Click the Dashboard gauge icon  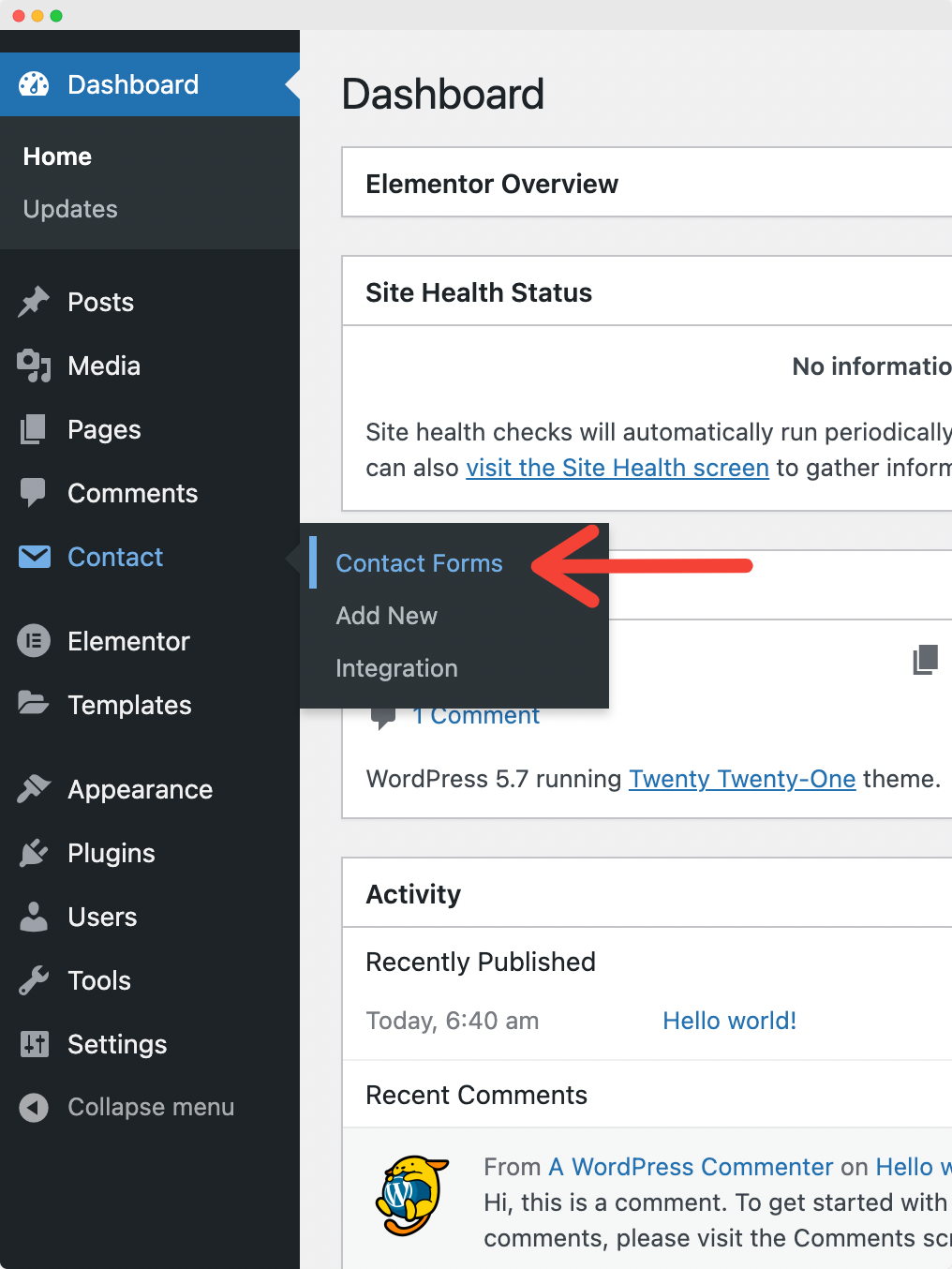(x=33, y=83)
